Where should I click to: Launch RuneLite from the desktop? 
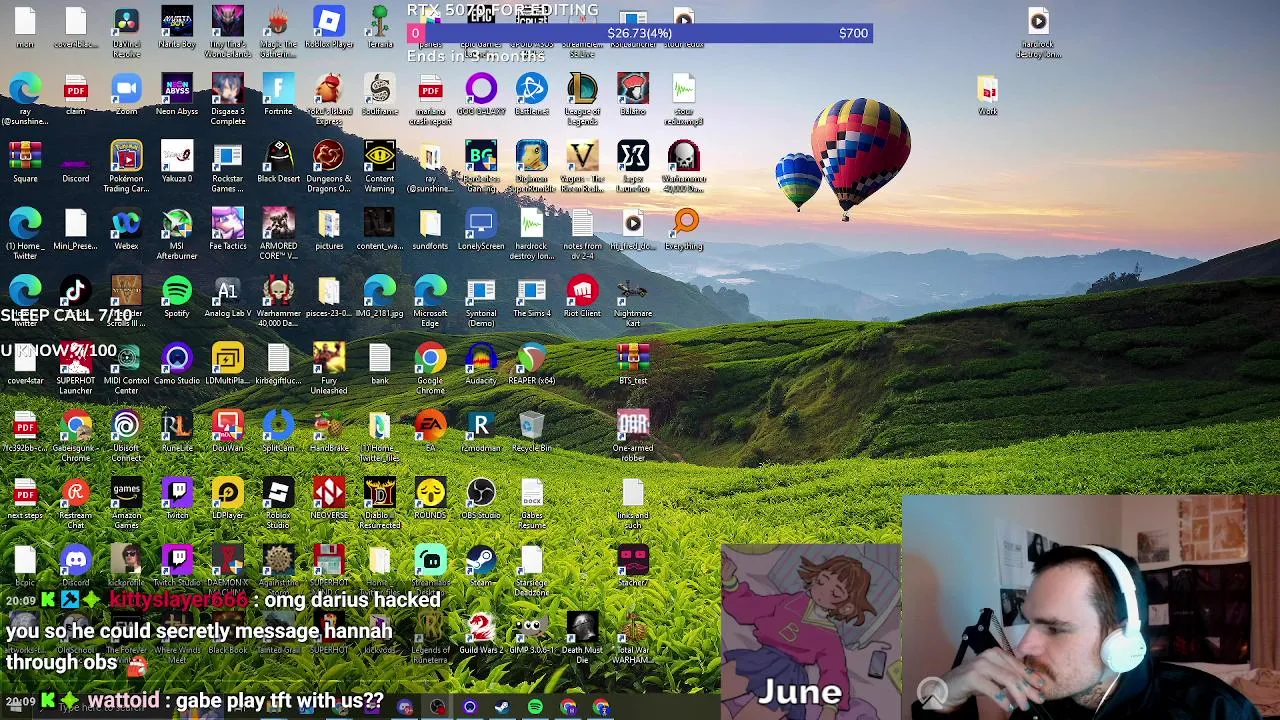177,430
